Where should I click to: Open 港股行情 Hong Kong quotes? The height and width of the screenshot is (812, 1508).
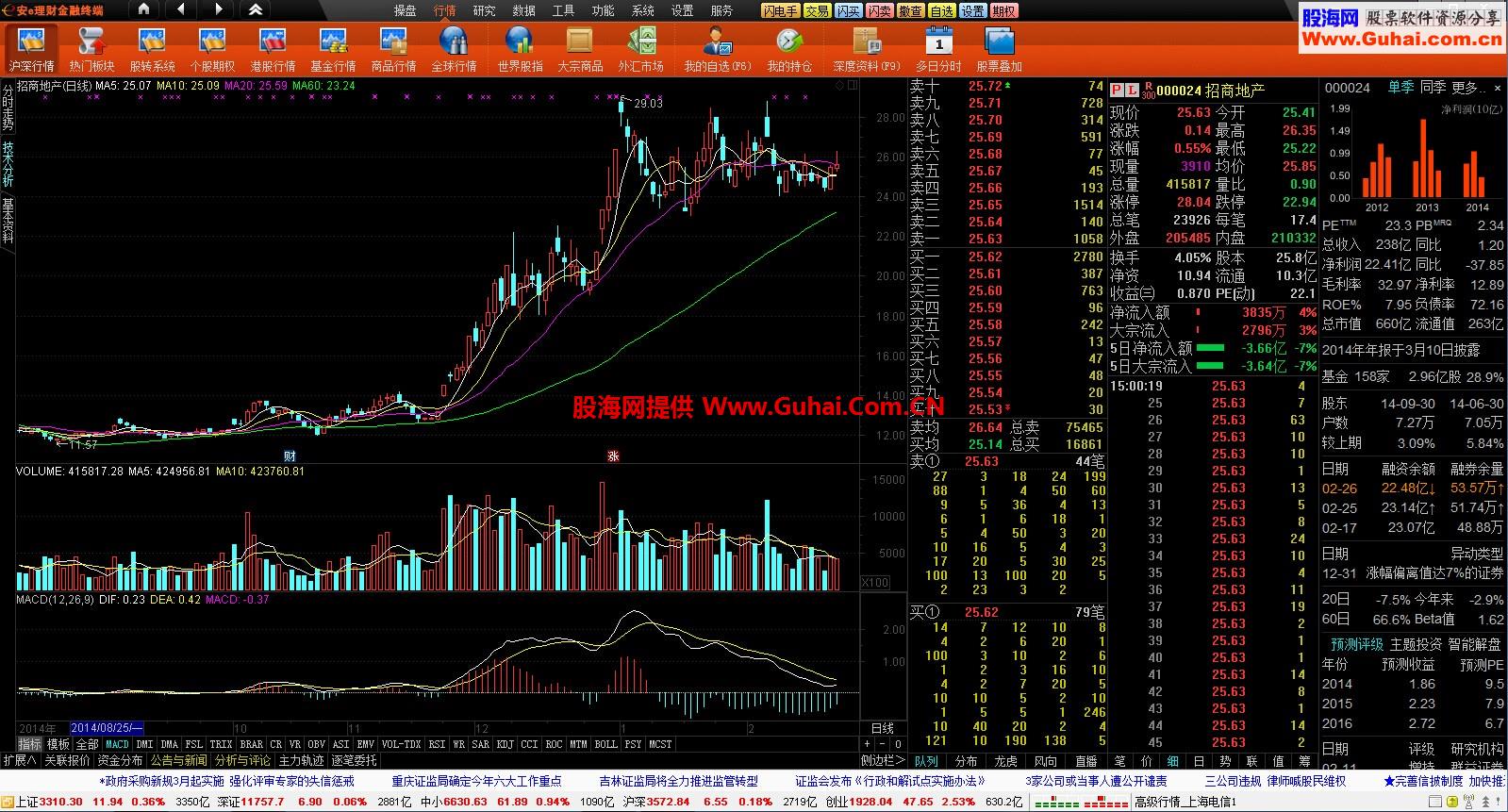click(x=273, y=49)
